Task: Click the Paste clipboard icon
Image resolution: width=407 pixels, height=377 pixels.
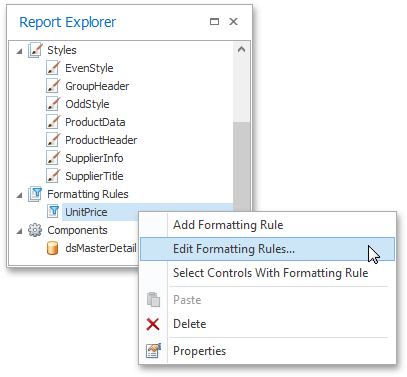Action: [153, 299]
